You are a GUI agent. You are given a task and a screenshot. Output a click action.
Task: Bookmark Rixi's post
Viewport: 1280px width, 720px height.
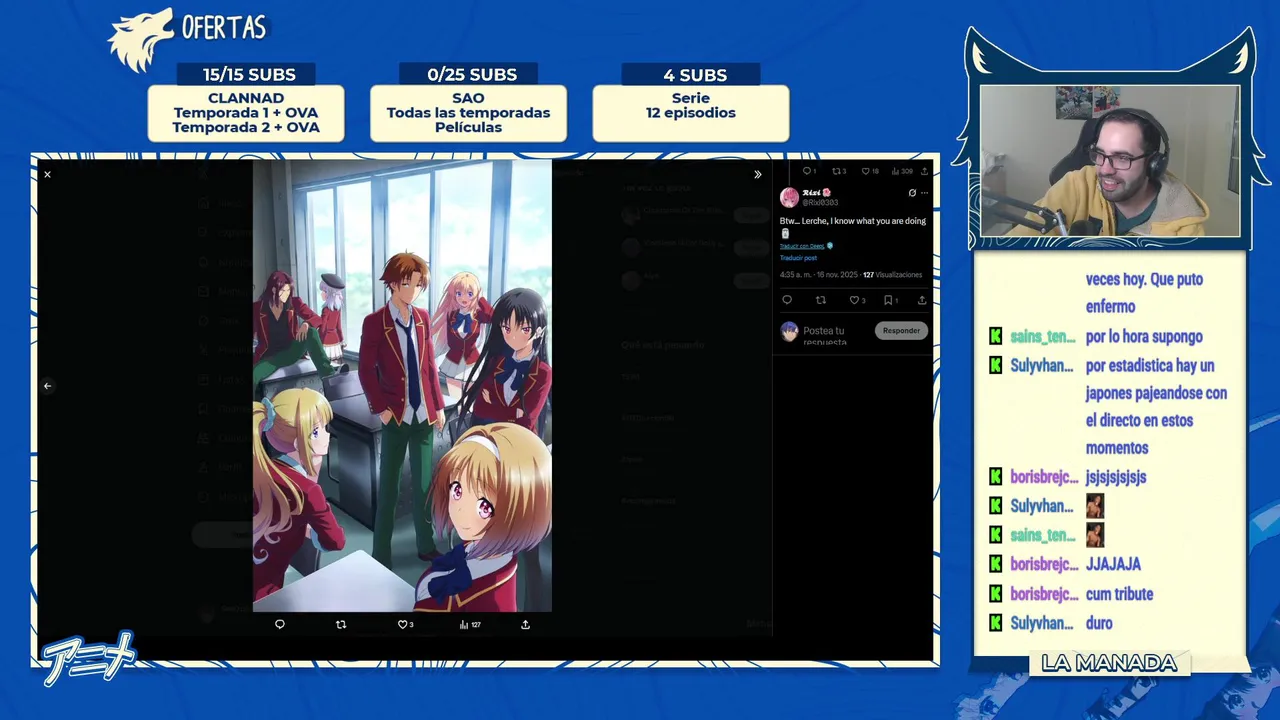coord(890,300)
